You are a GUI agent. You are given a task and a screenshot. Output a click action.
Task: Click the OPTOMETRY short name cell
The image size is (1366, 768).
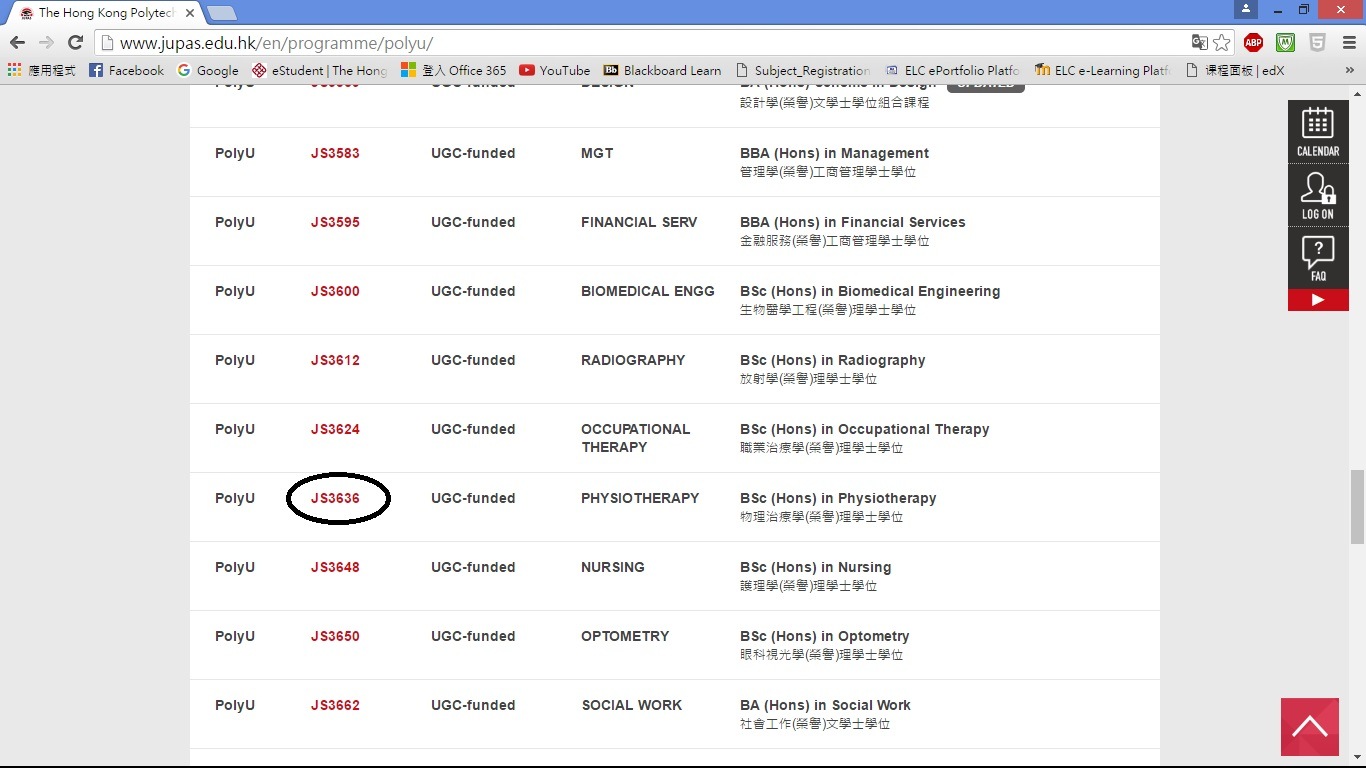pyautogui.click(x=625, y=636)
